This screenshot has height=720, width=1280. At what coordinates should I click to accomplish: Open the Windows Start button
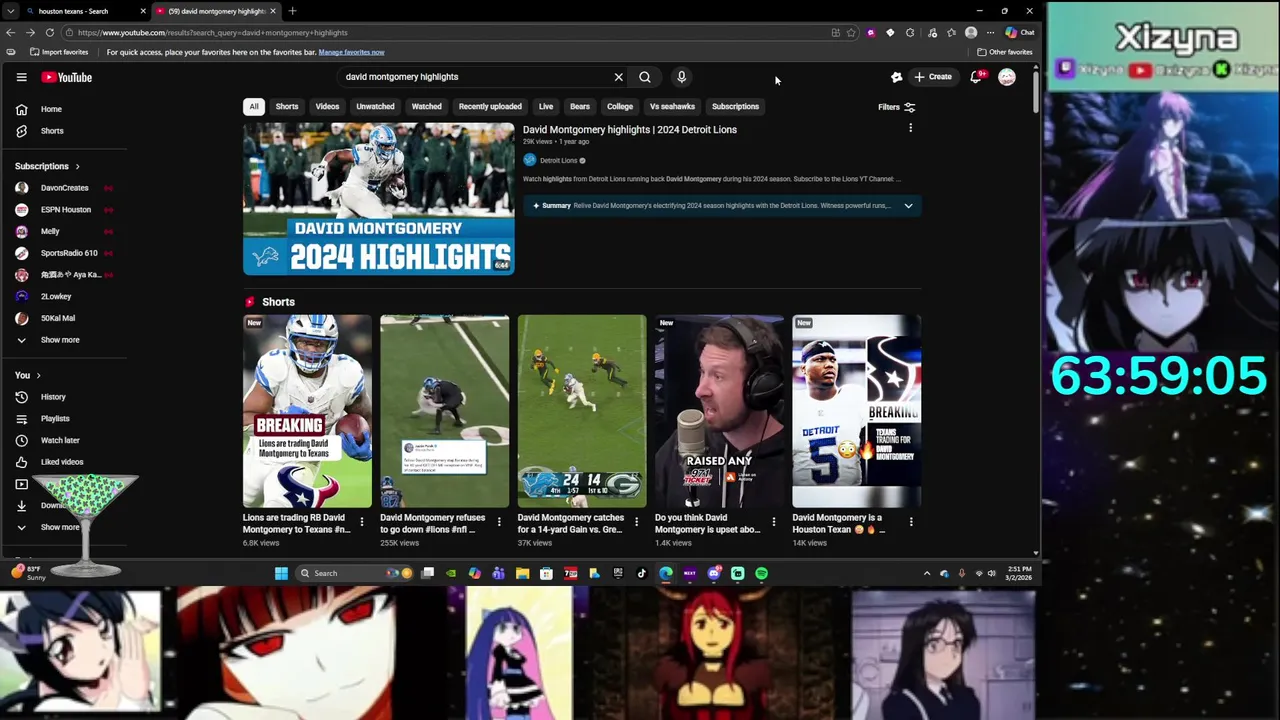coord(281,573)
